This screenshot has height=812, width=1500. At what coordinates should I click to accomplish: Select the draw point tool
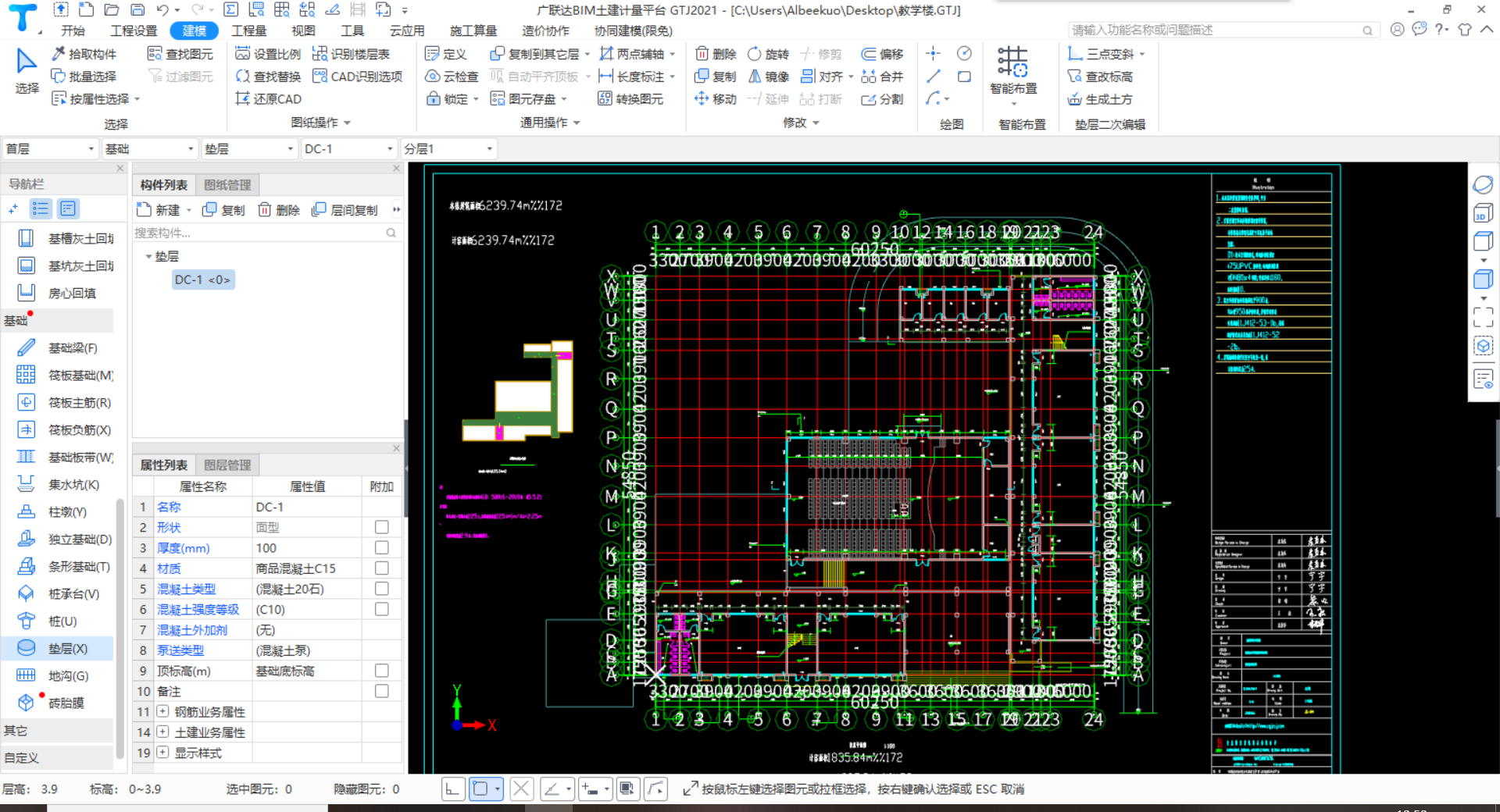pyautogui.click(x=933, y=53)
